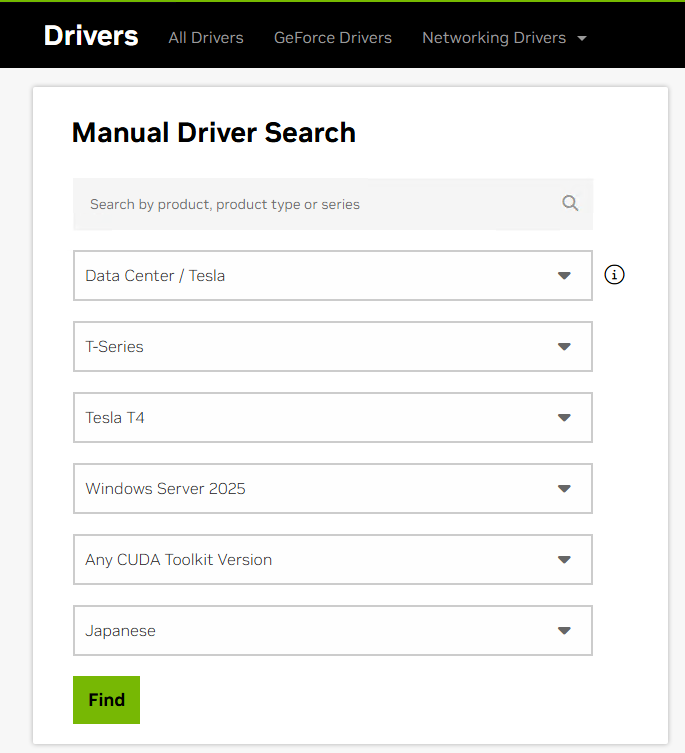Go to the All Drivers tab
685x753 pixels.
206,38
